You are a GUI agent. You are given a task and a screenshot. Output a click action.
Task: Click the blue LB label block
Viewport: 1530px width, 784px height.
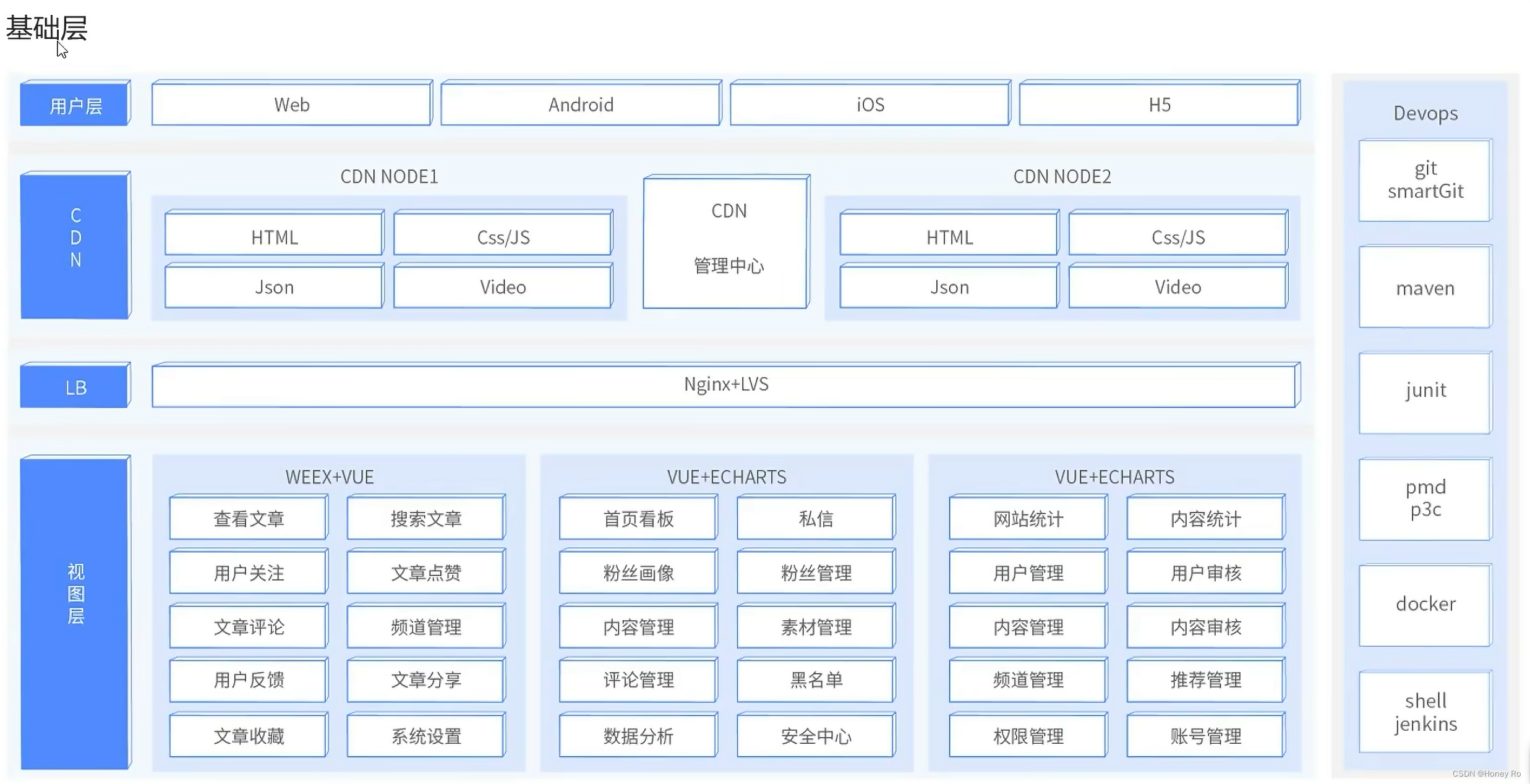tap(75, 387)
